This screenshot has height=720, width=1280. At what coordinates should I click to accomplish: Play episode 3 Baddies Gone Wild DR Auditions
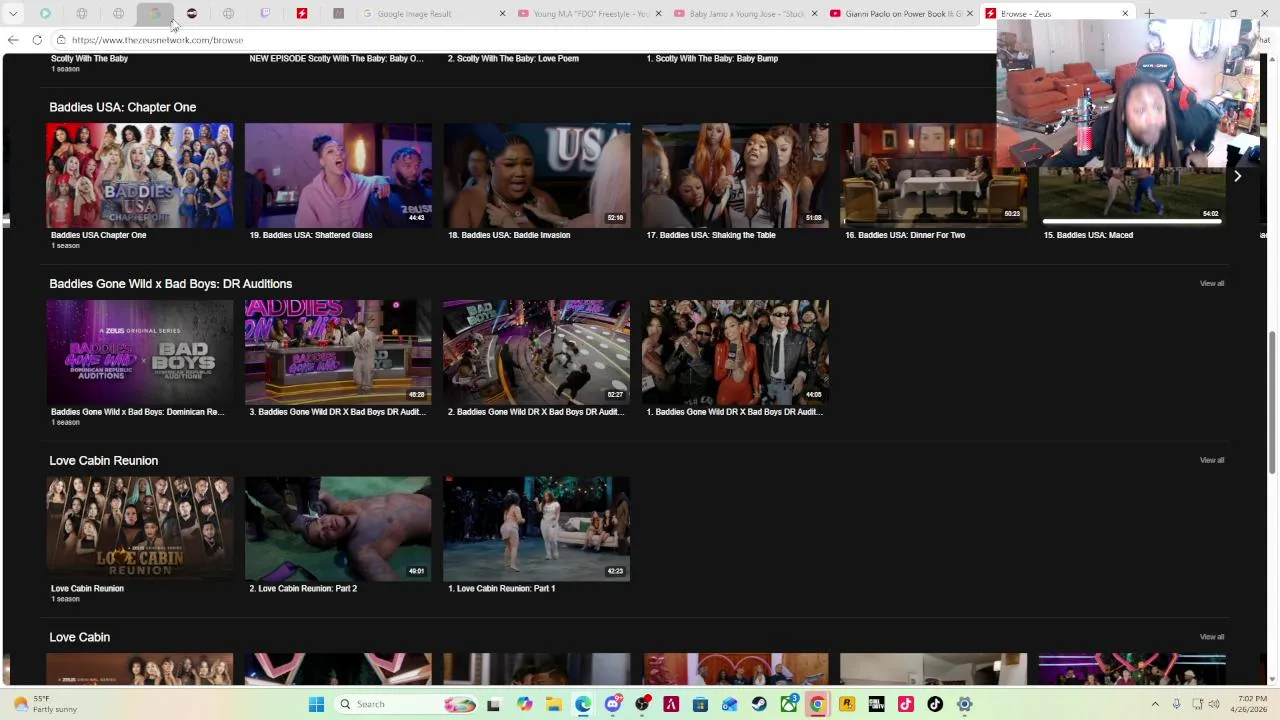click(x=338, y=352)
